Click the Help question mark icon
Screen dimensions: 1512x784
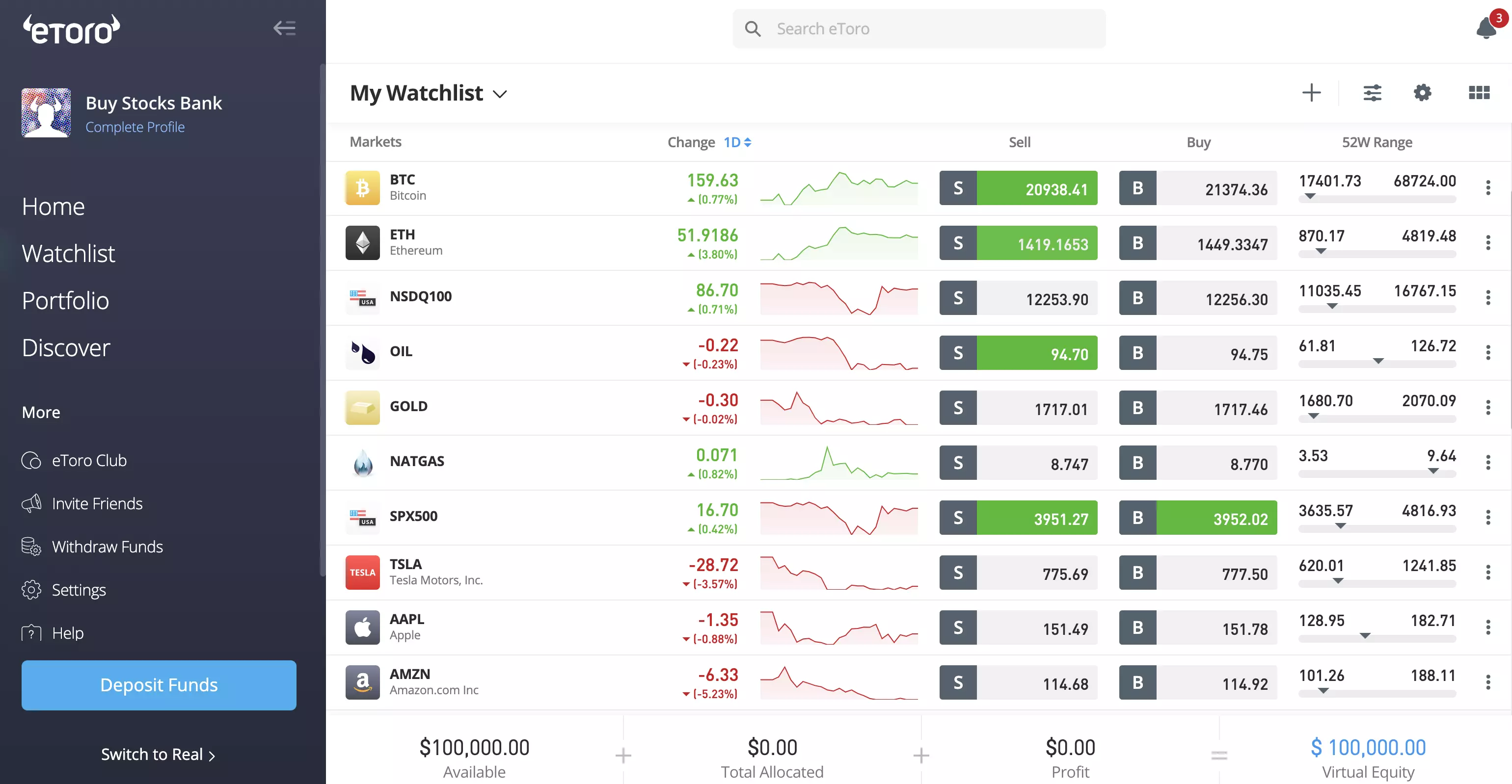coord(31,633)
